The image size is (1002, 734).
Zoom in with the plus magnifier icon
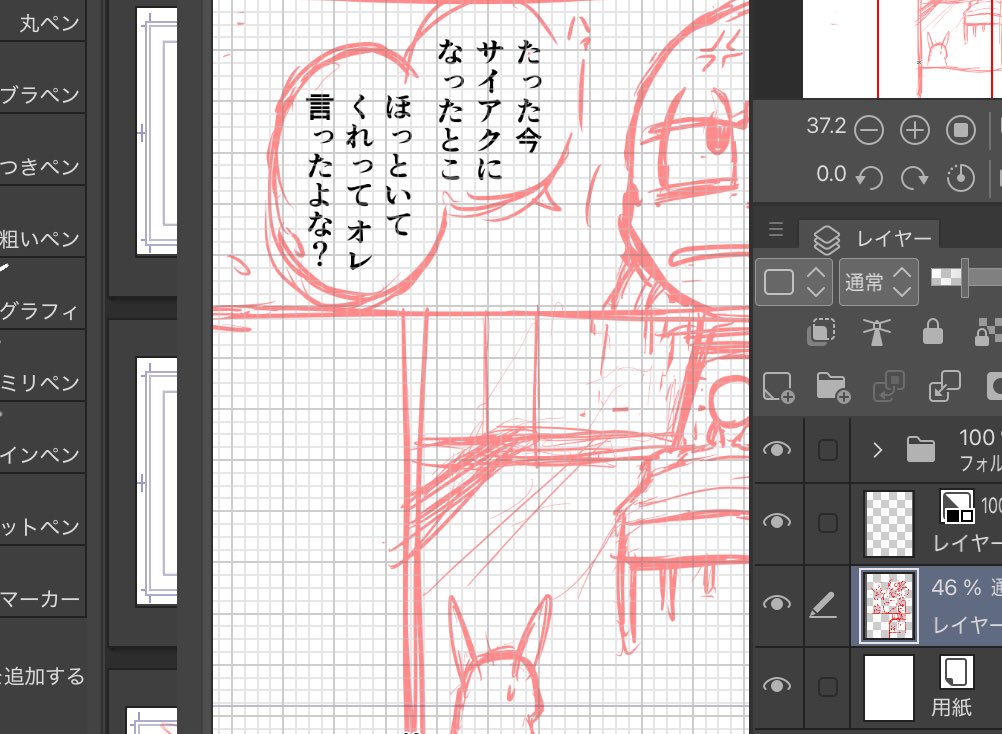pos(915,128)
